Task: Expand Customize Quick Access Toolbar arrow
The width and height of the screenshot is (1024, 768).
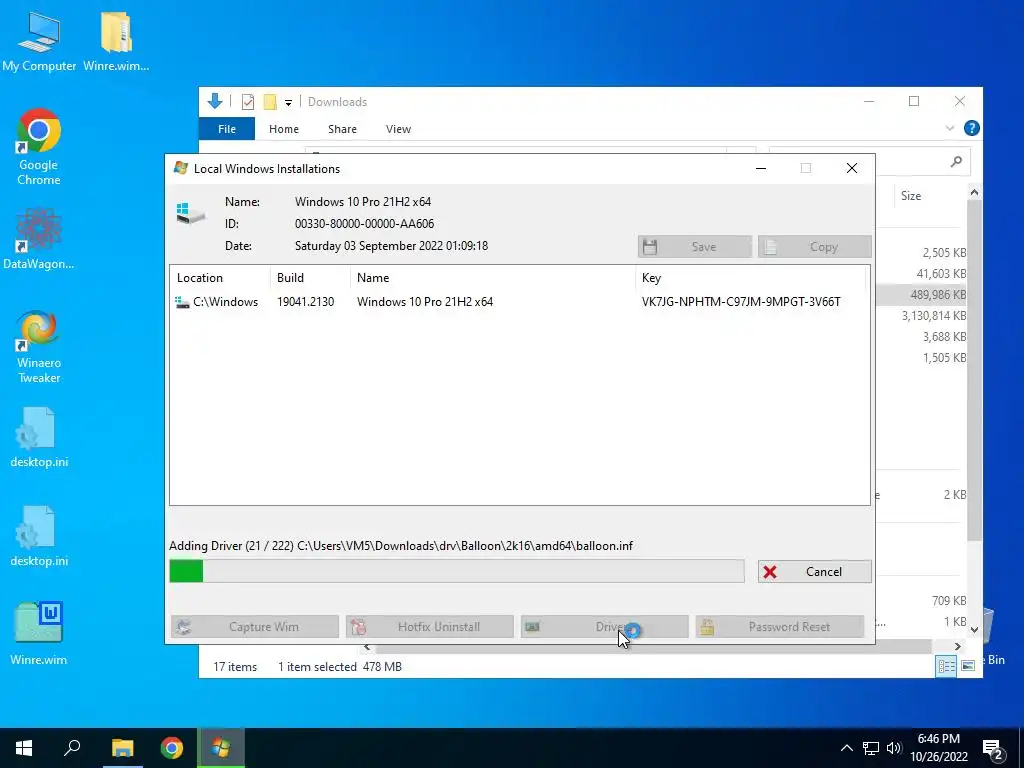Action: [288, 103]
